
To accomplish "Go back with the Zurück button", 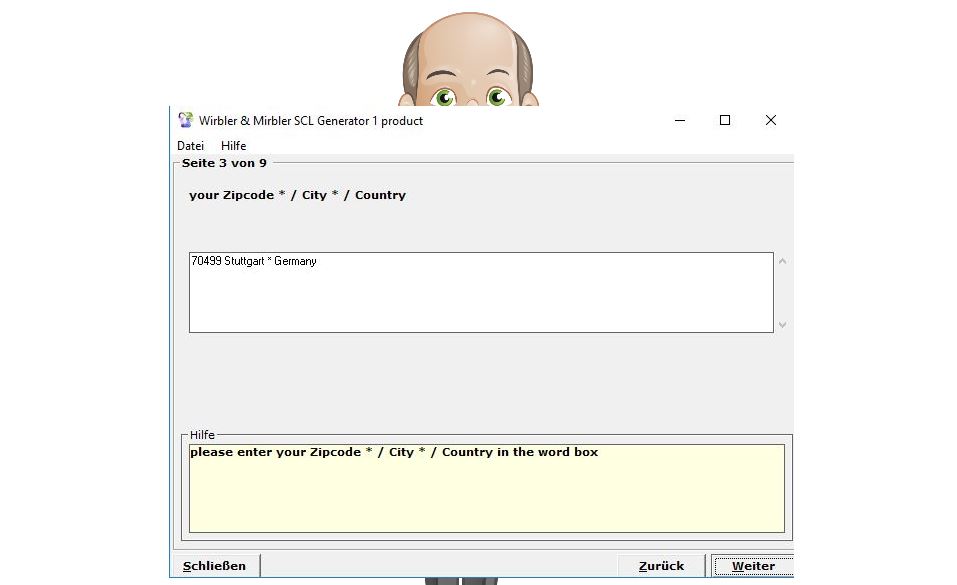I will click(x=661, y=566).
